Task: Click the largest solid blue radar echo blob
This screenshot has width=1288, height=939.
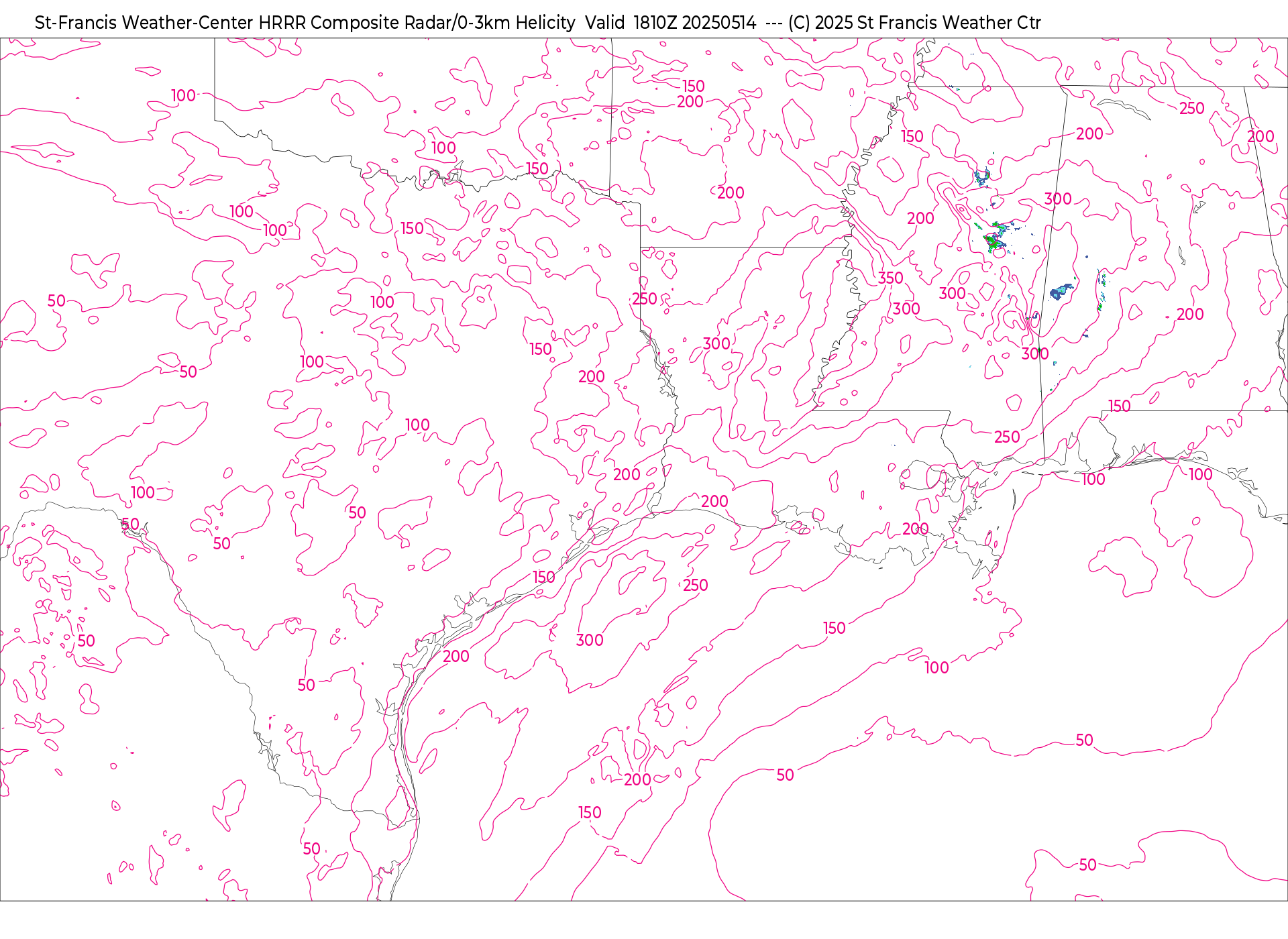Action: pos(1061,291)
